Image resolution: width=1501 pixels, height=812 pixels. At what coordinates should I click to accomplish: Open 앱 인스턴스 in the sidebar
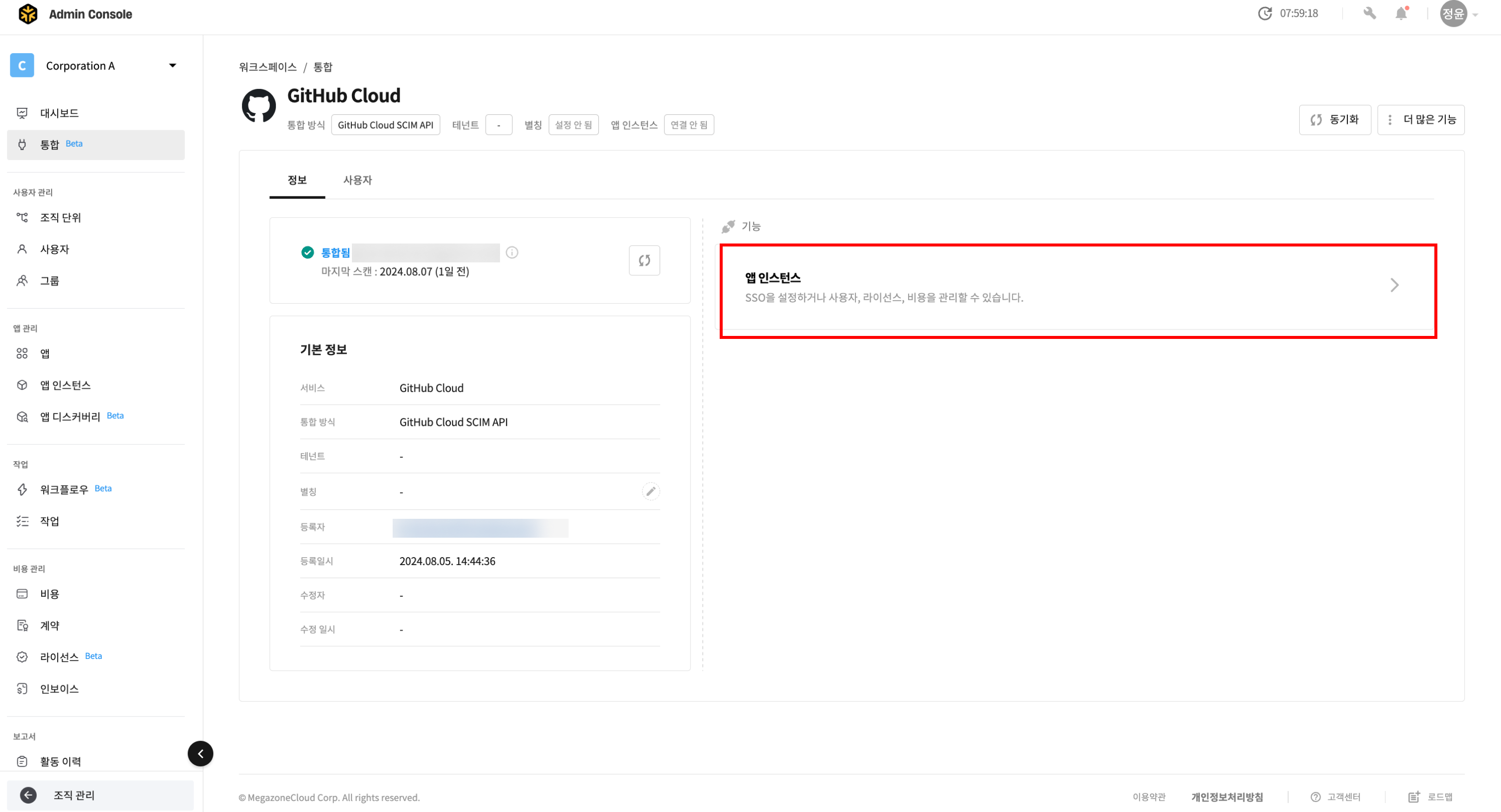point(95,385)
